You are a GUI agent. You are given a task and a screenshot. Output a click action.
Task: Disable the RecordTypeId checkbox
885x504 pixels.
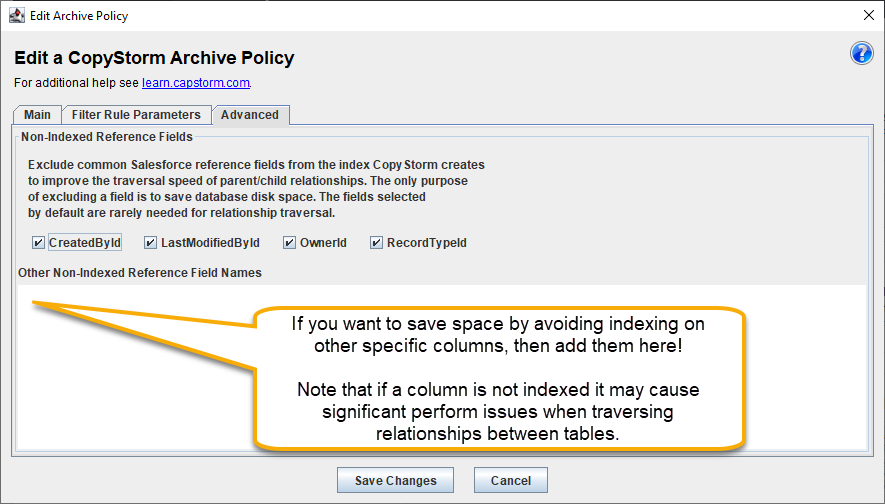(x=376, y=243)
